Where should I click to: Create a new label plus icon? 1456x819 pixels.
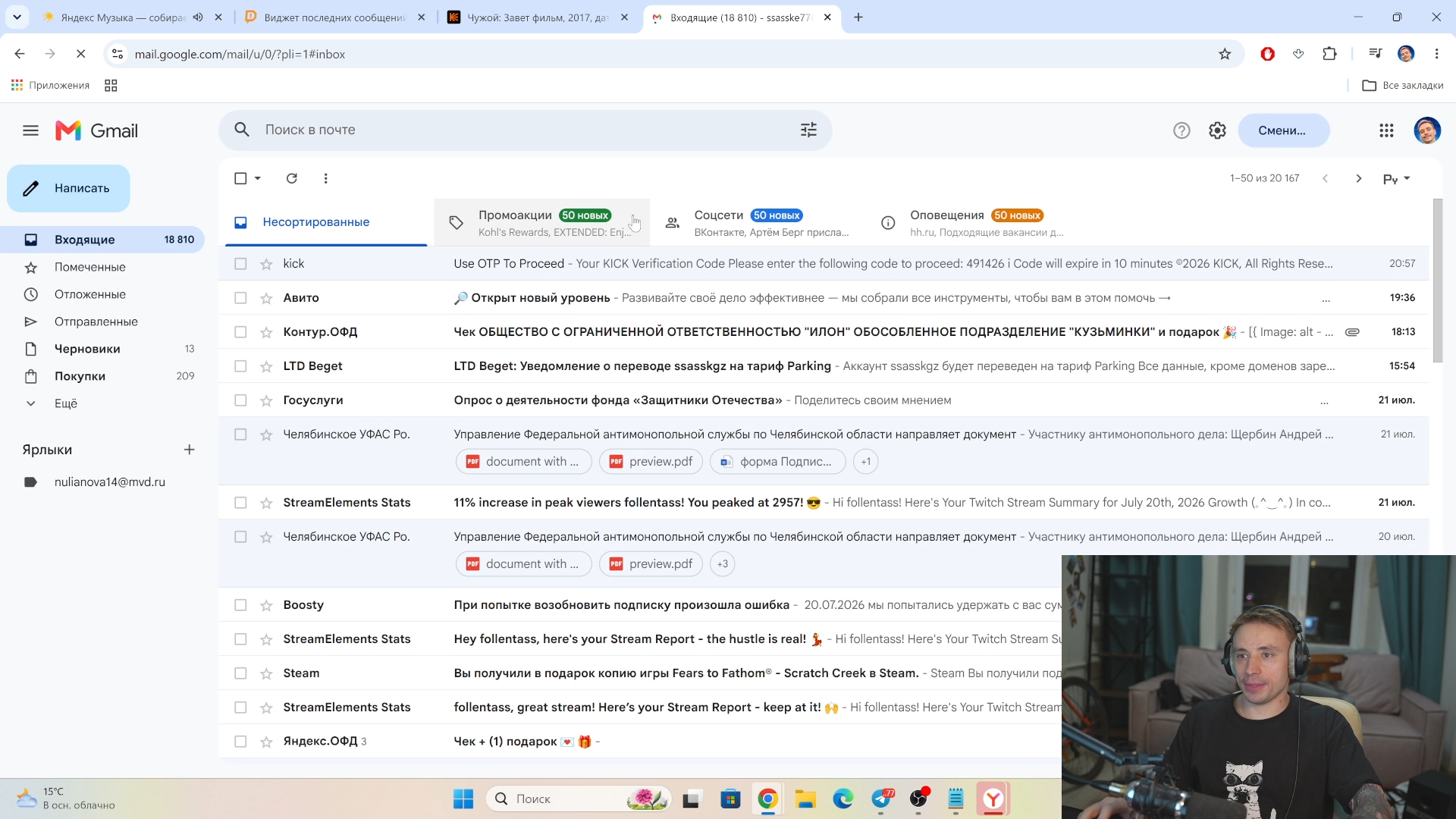(190, 450)
